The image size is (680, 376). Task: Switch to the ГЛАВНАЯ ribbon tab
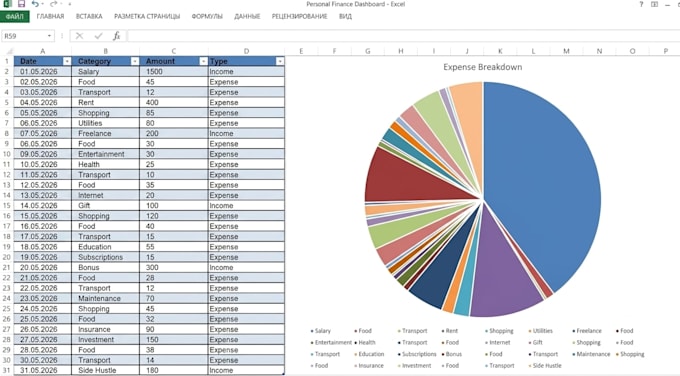point(50,16)
